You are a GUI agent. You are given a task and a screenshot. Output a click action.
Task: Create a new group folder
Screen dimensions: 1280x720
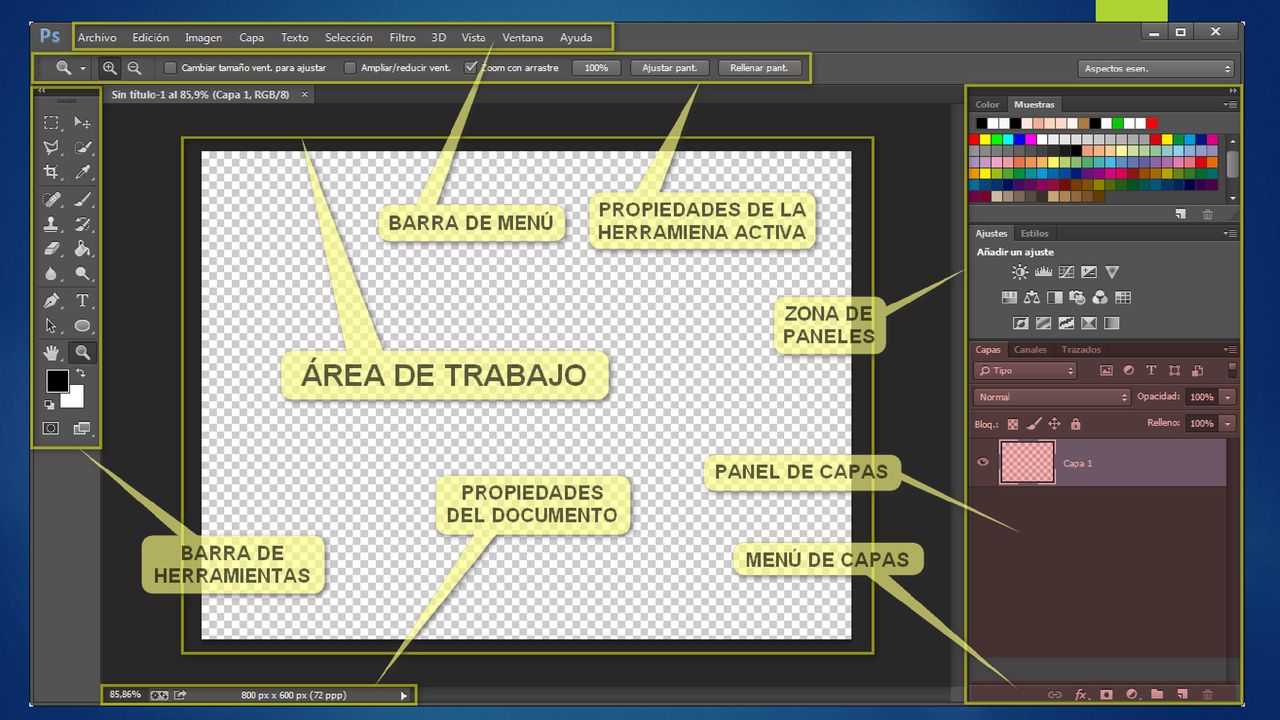point(1157,694)
